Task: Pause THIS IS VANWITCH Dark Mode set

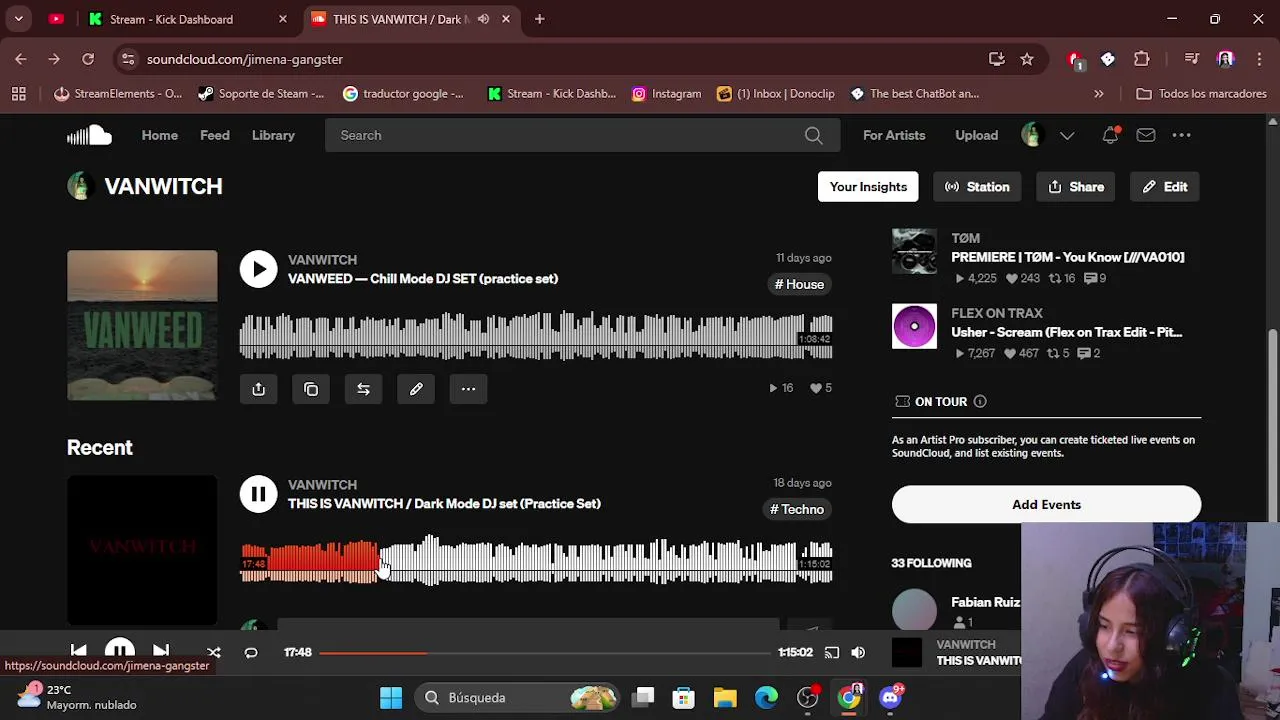Action: coord(258,494)
